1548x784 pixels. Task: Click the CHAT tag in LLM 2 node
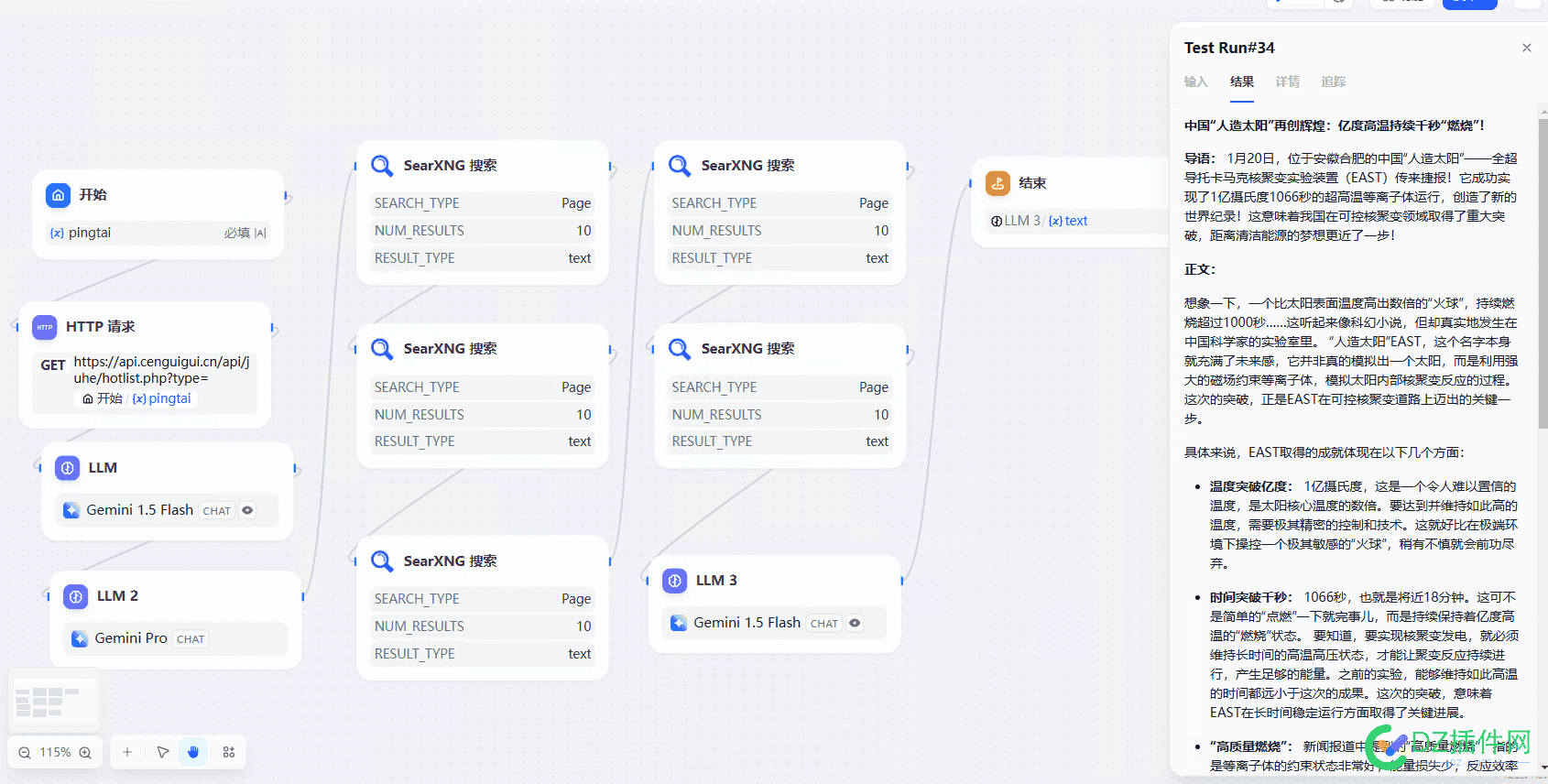(191, 639)
